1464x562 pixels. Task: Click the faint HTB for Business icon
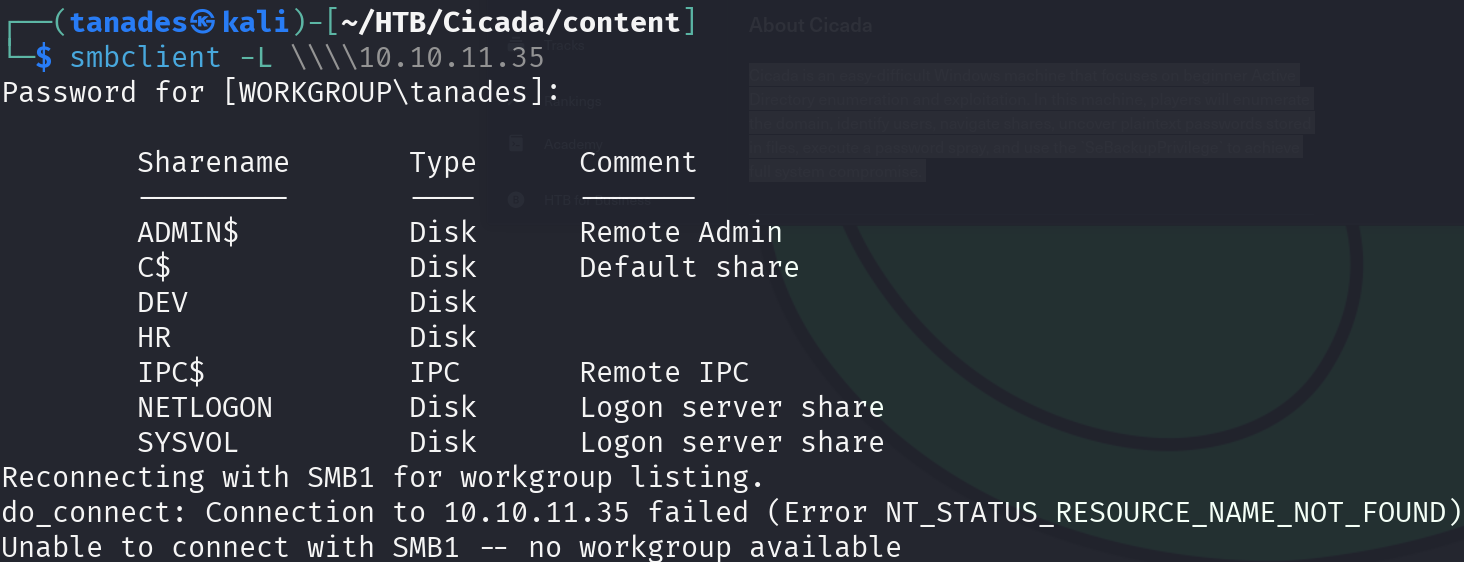coord(516,199)
